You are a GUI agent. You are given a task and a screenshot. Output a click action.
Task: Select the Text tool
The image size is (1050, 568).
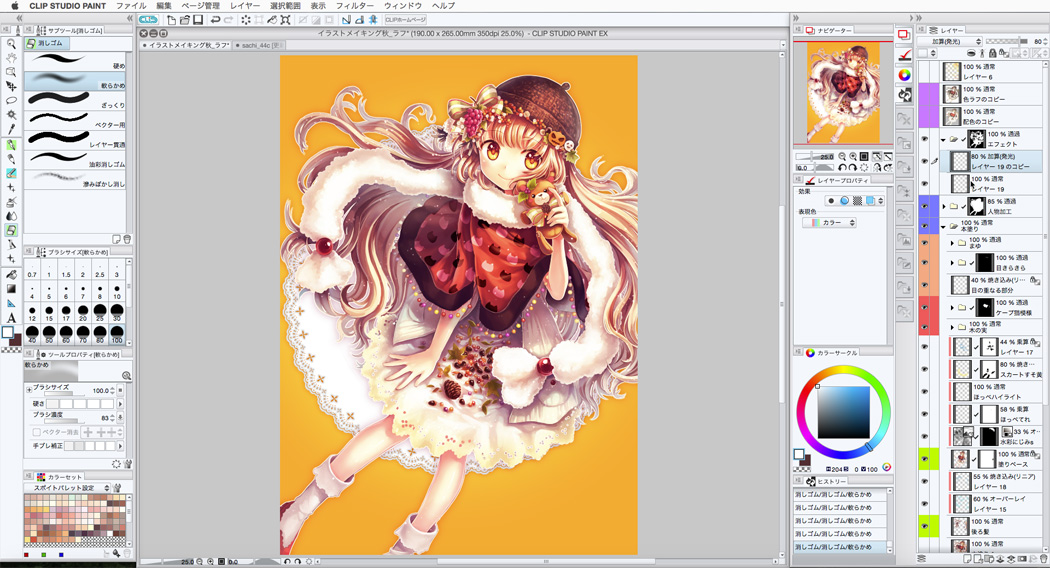11,317
